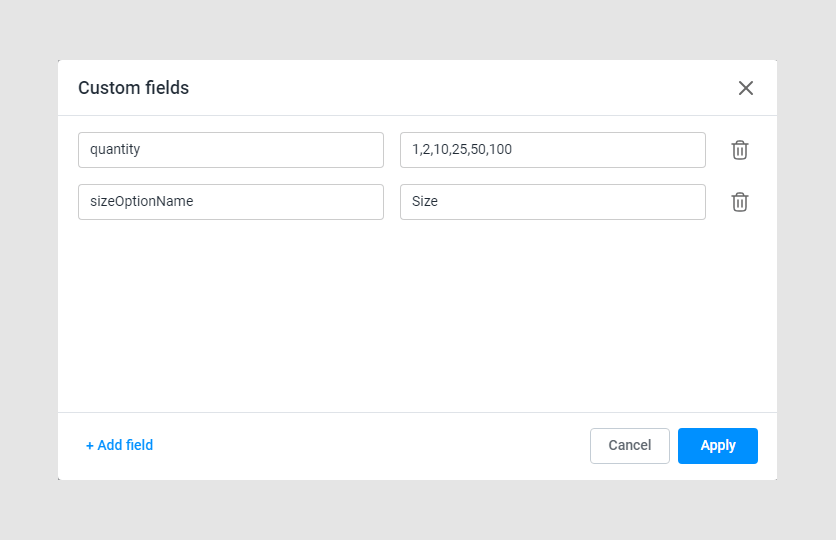Click into the Size value input

(x=552, y=202)
